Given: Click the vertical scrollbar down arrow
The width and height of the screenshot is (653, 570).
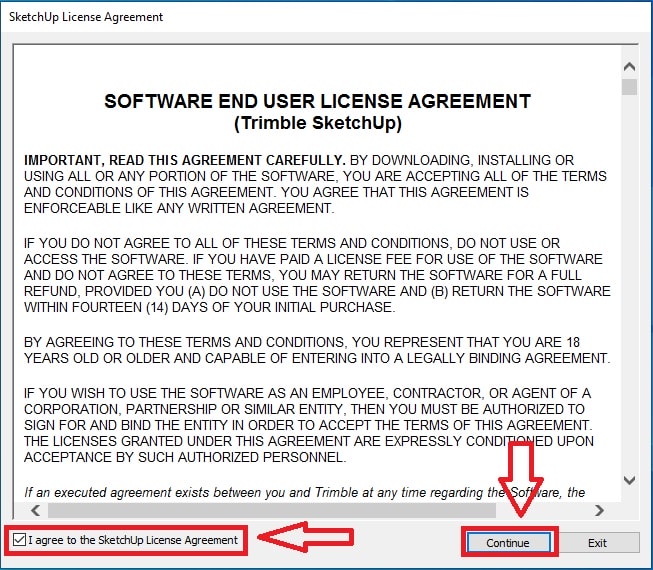Looking at the screenshot, I should click(x=629, y=480).
